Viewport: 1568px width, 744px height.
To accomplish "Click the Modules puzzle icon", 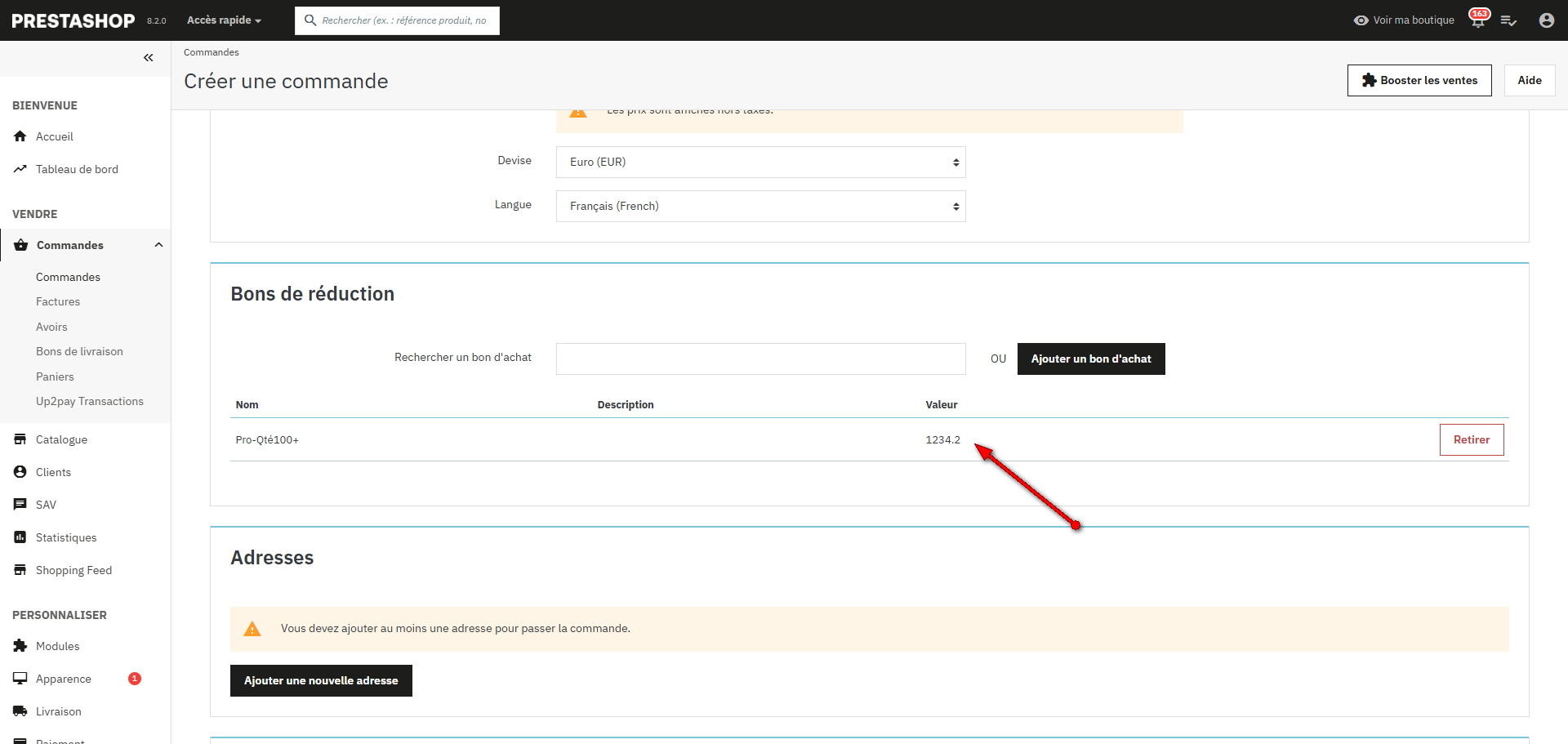I will (20, 646).
